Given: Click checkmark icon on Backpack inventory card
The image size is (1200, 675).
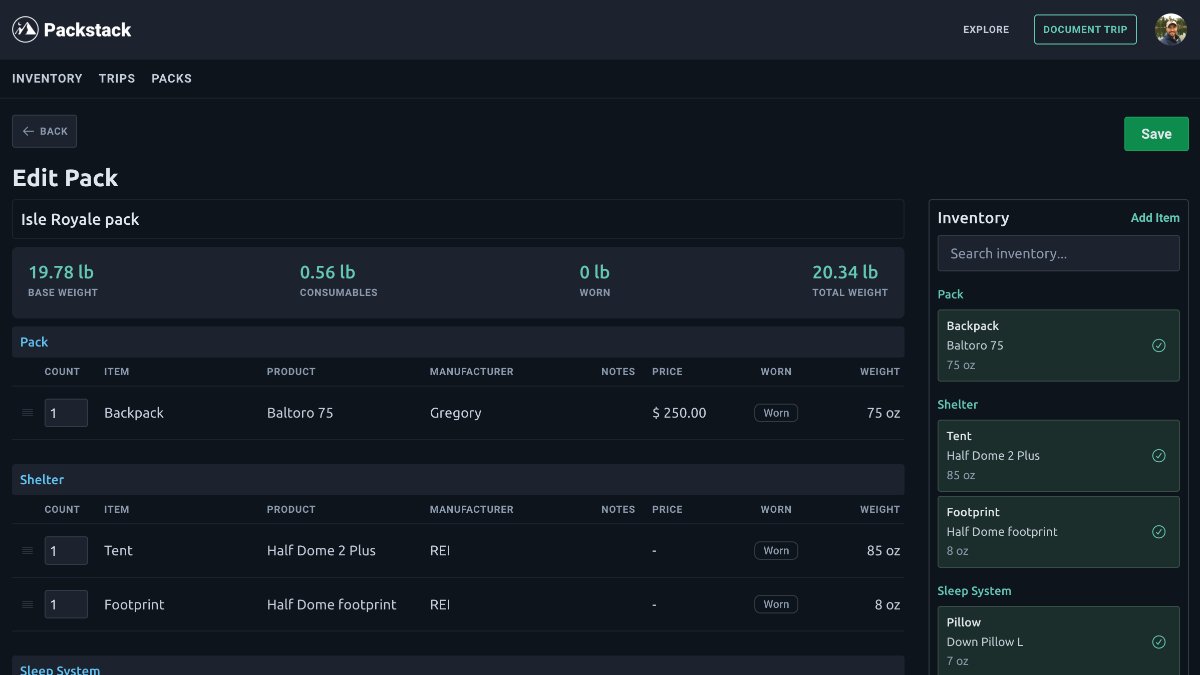Looking at the screenshot, I should 1159,346.
